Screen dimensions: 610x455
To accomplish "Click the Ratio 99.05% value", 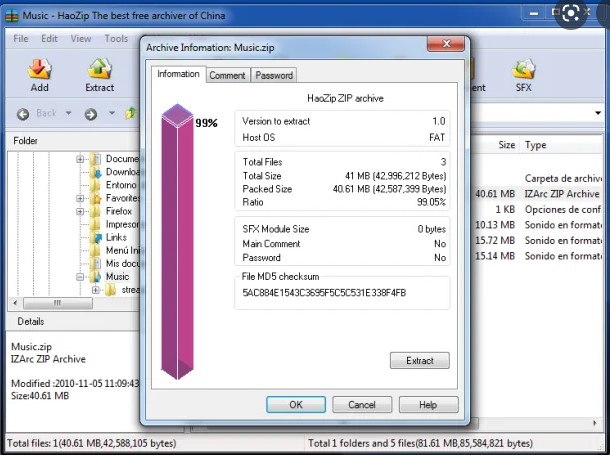I will [x=431, y=202].
